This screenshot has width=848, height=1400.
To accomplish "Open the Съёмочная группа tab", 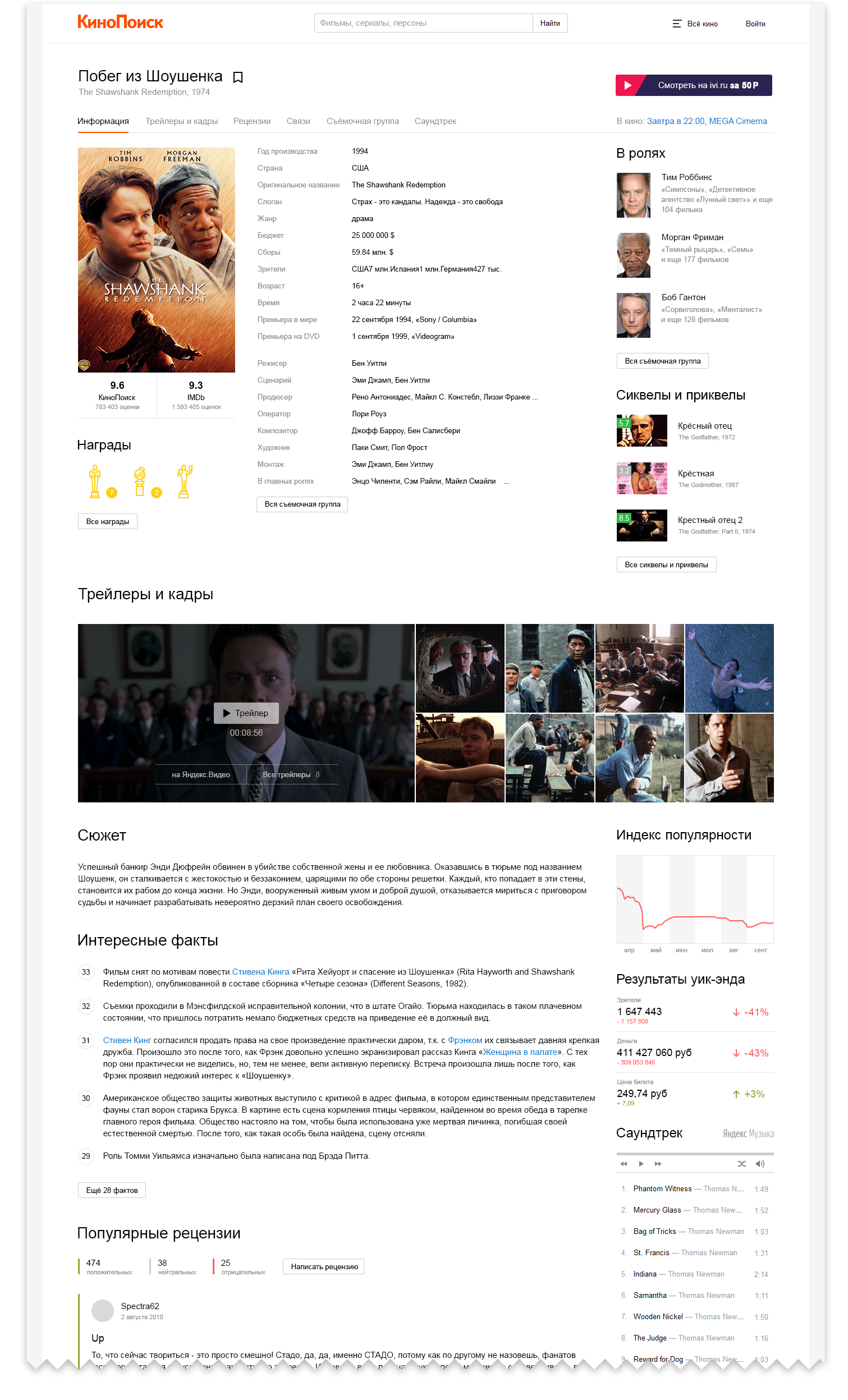I will coord(363,121).
